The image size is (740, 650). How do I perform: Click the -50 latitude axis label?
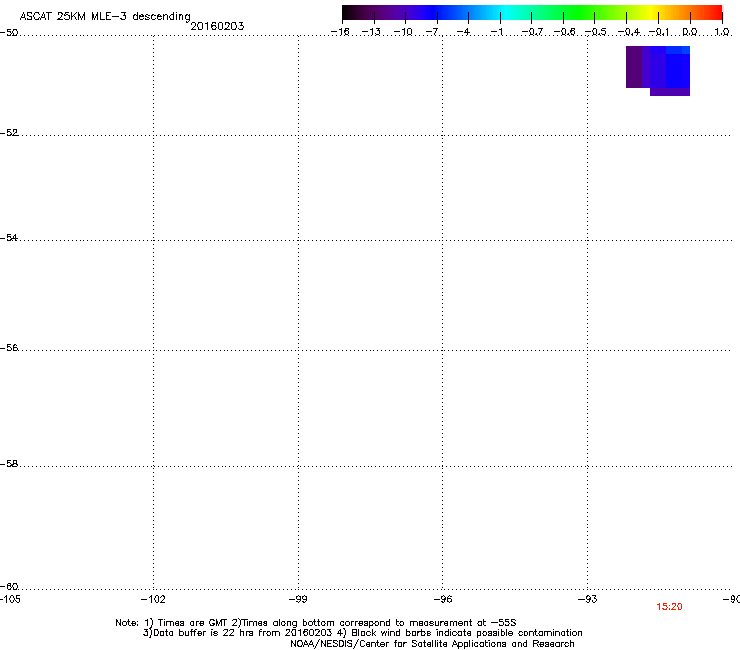[x=9, y=33]
